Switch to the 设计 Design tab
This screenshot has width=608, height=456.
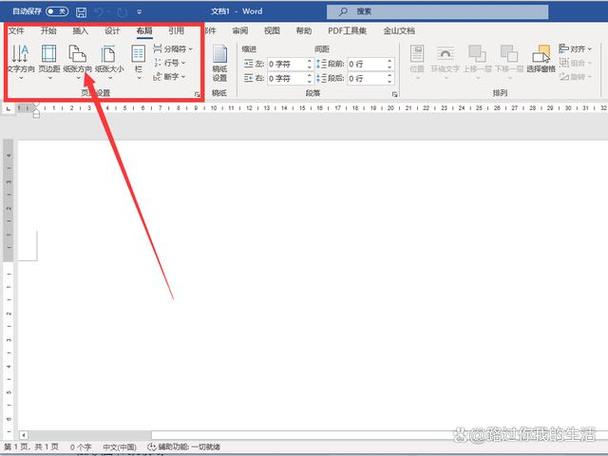pyautogui.click(x=112, y=31)
